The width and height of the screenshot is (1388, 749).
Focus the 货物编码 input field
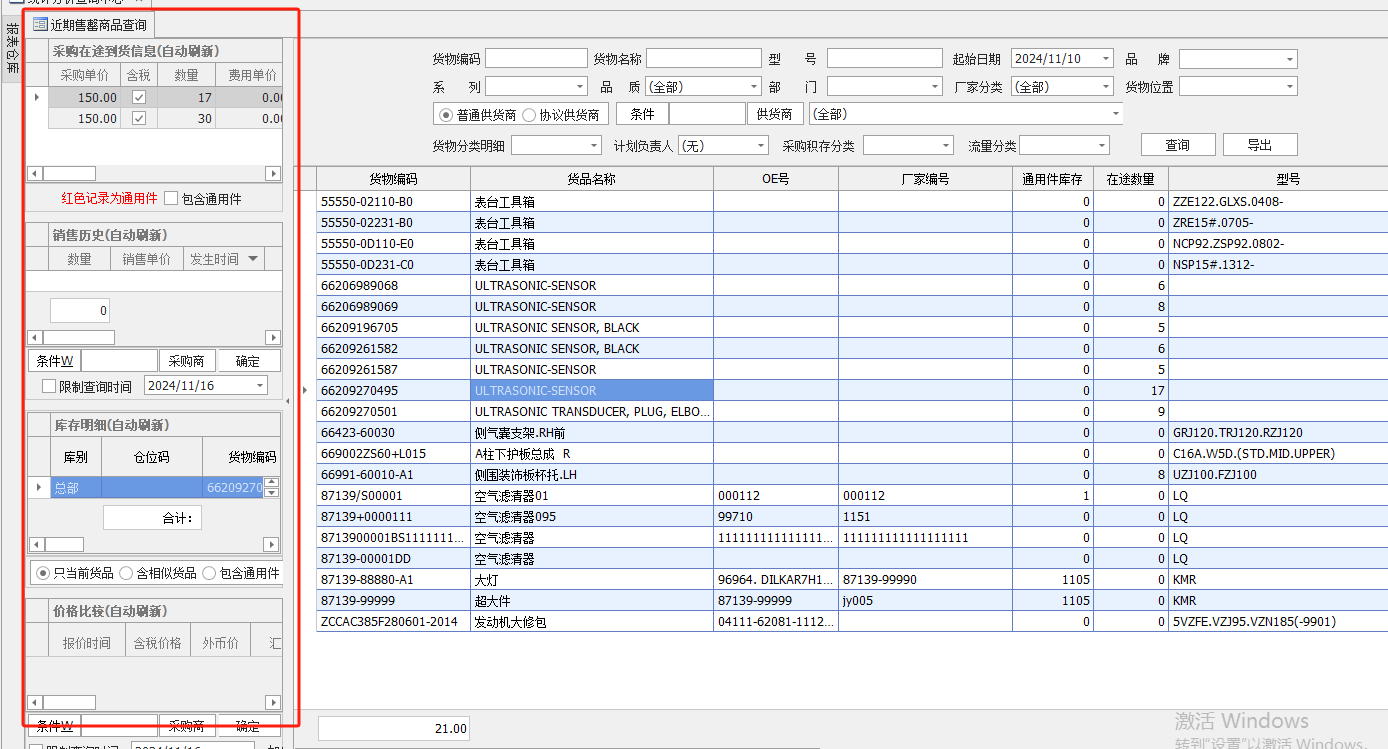(537, 59)
